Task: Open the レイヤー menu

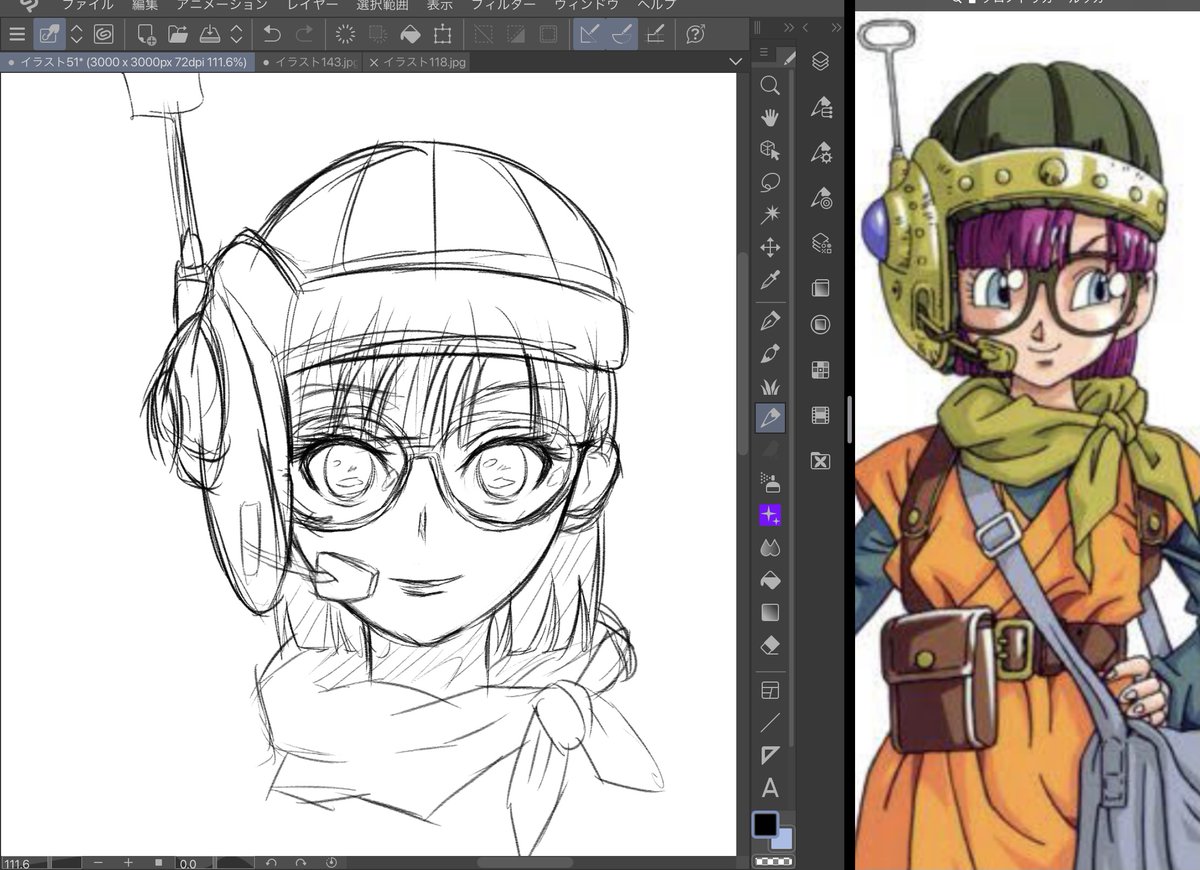Action: 312,5
